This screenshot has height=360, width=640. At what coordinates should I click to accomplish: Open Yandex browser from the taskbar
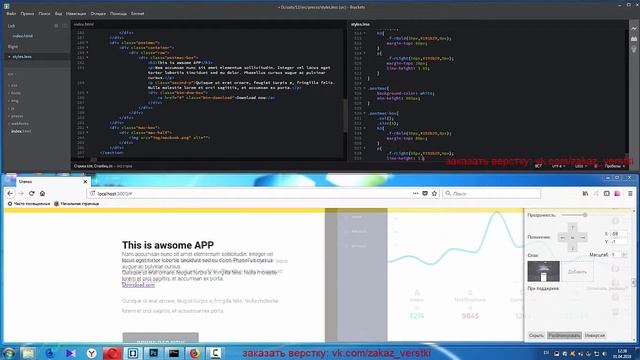[x=91, y=353]
